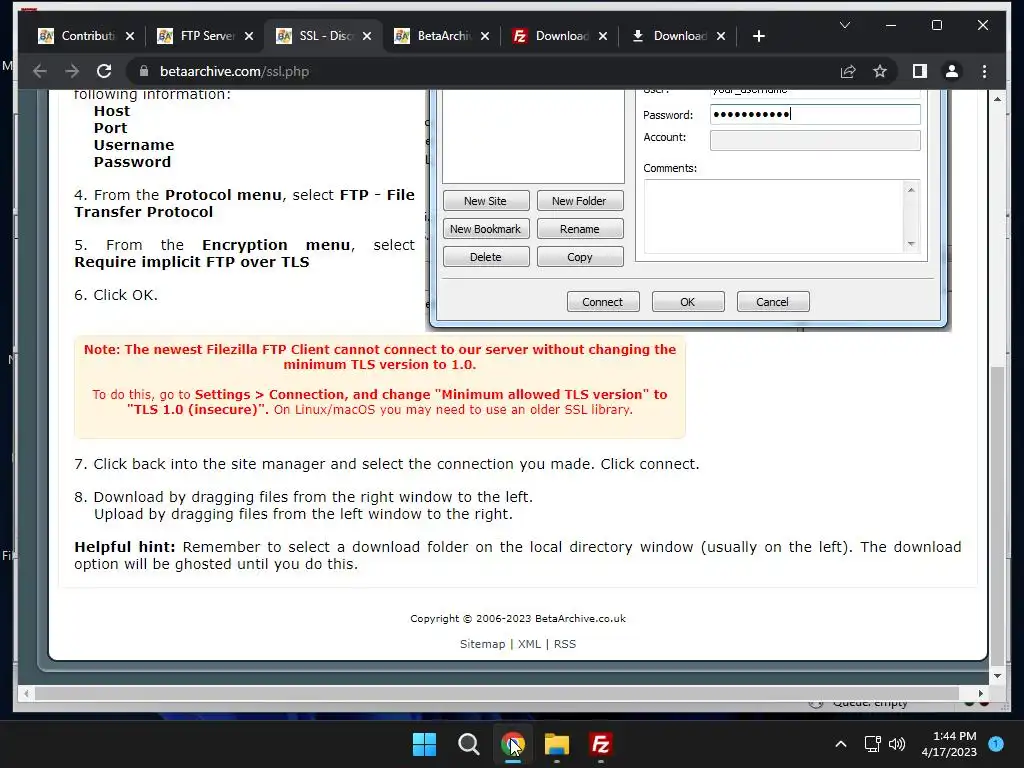The width and height of the screenshot is (1024, 768).
Task: Click the New Site button image
Action: pos(486,200)
